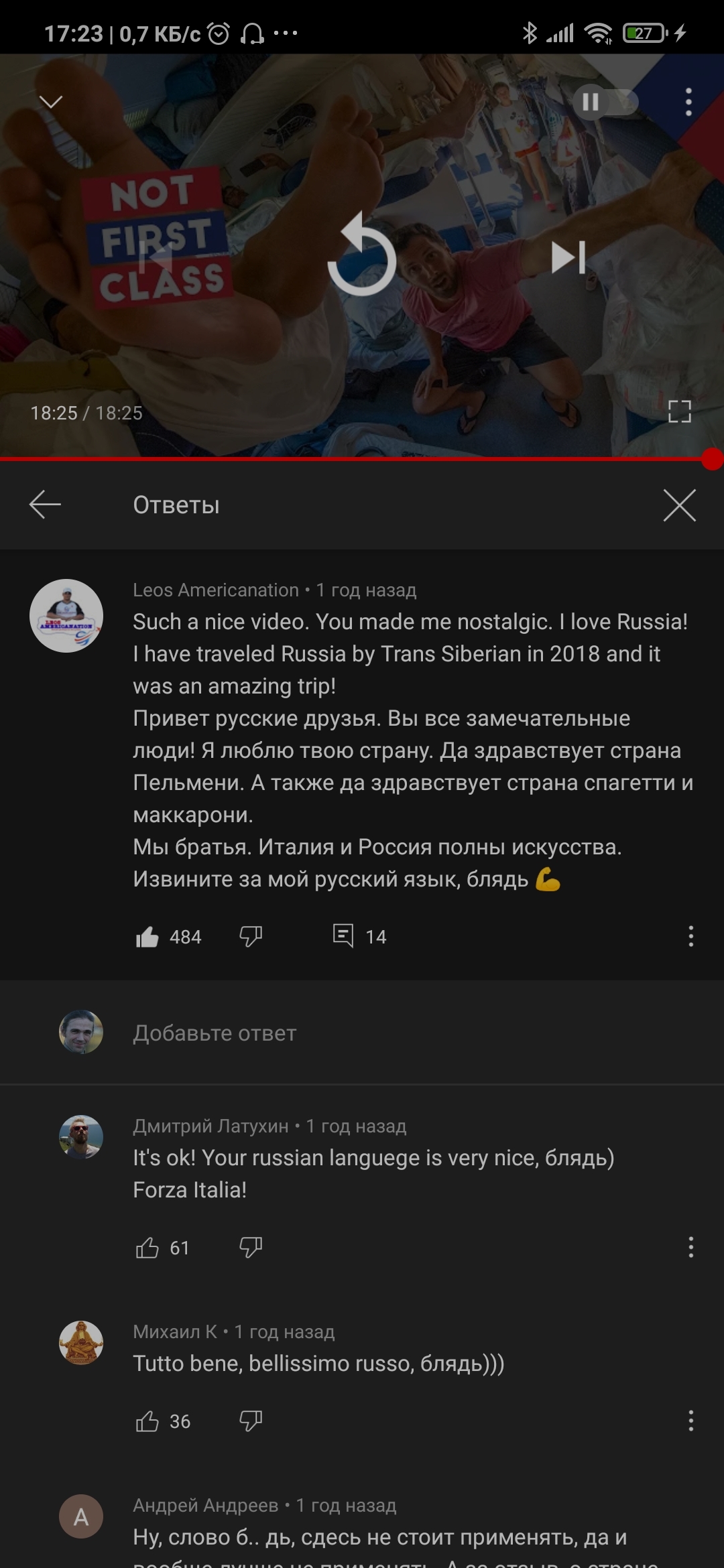Open more options for Leos Americanation comment
This screenshot has height=1568, width=724.
tap(691, 936)
